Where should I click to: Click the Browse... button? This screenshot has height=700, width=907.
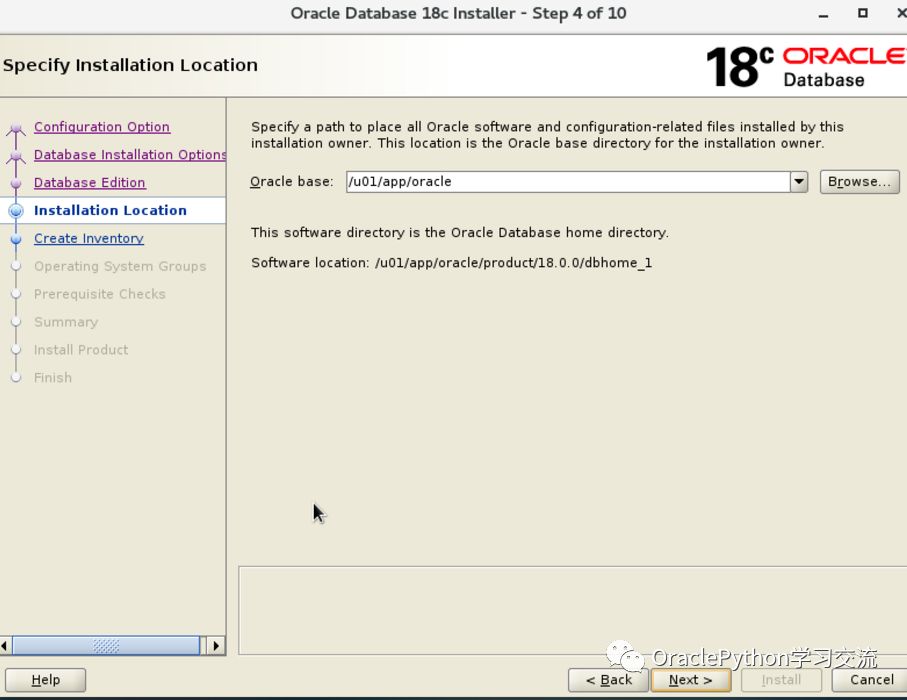[859, 182]
